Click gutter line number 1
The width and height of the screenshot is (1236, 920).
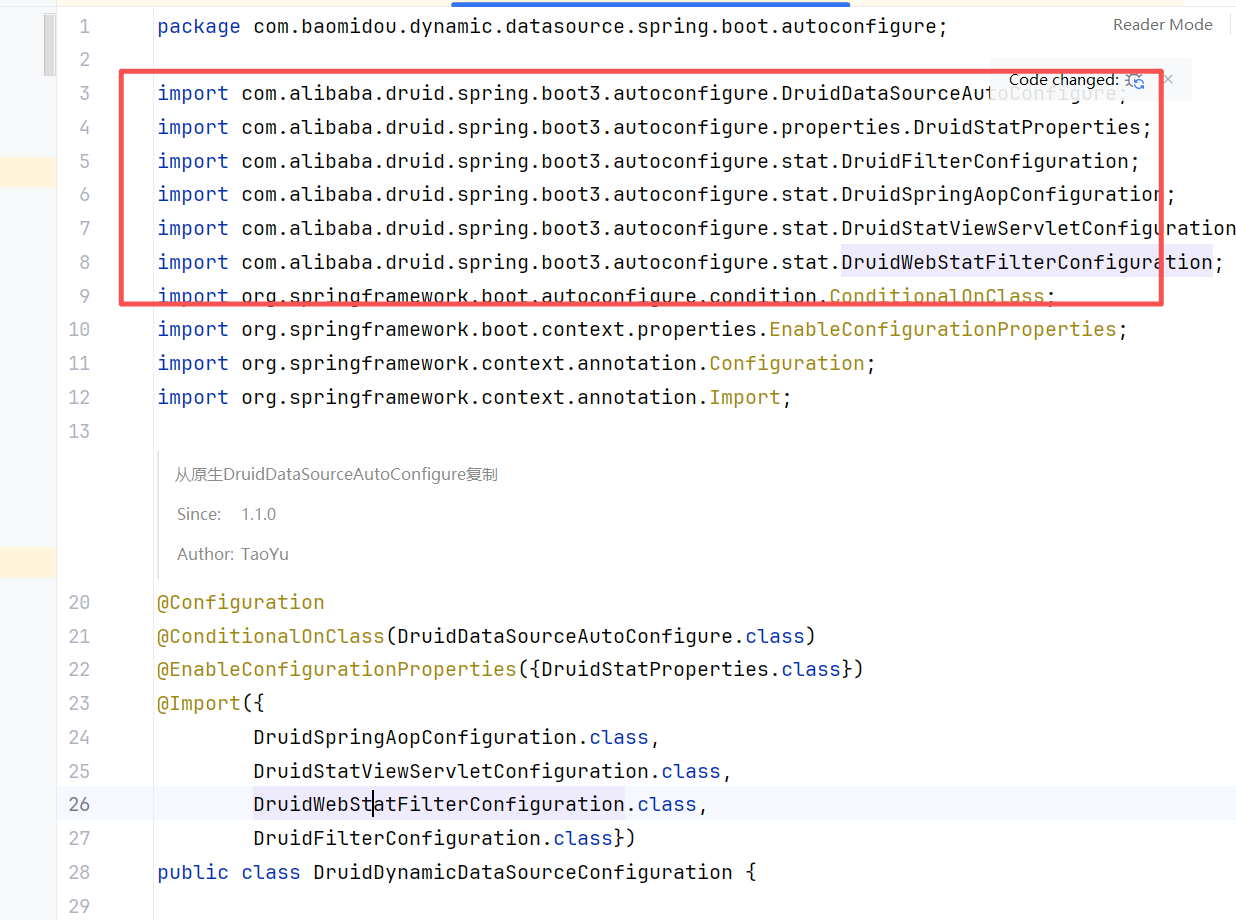[84, 27]
